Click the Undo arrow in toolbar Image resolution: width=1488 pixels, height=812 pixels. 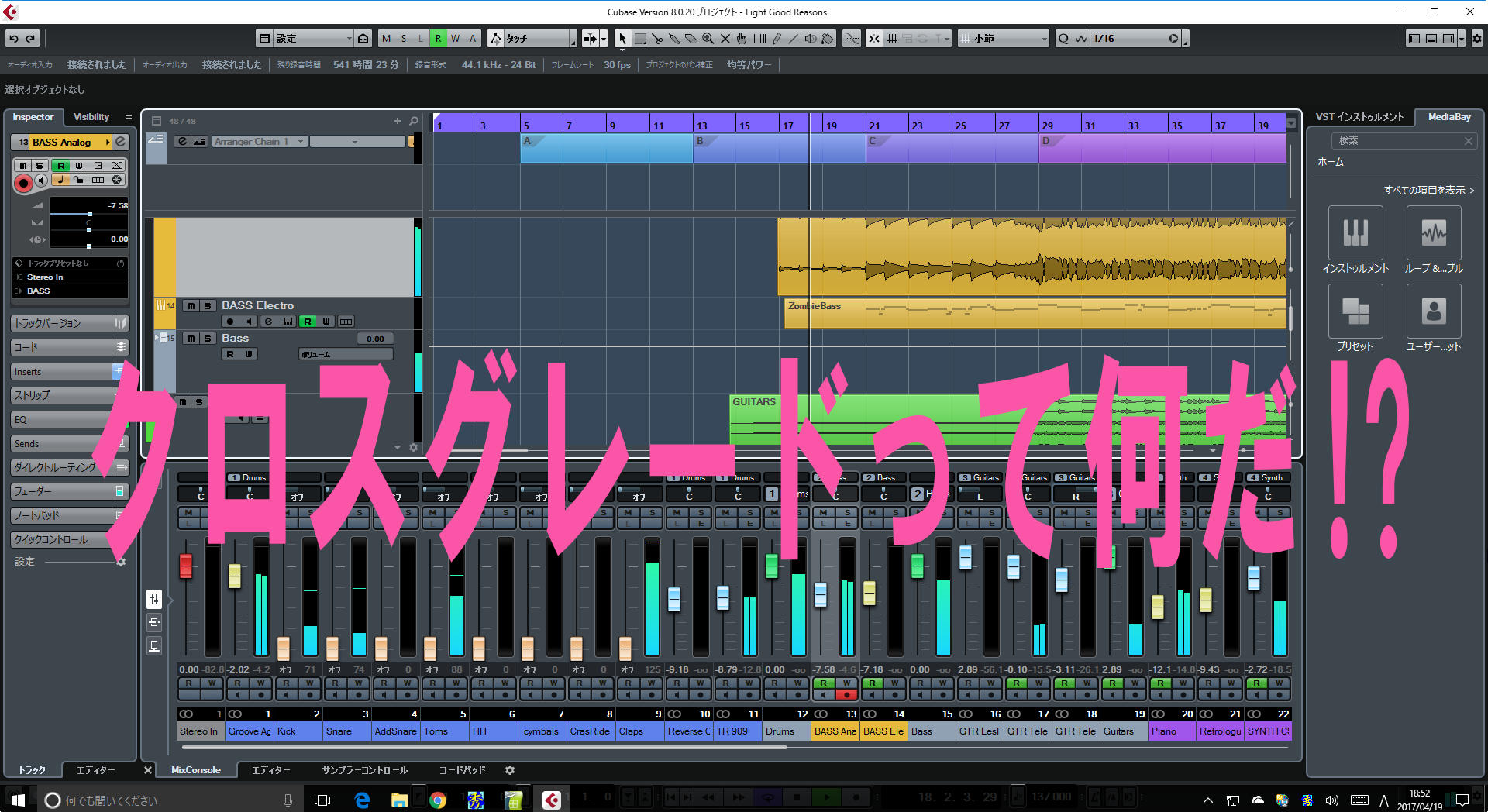[x=14, y=38]
